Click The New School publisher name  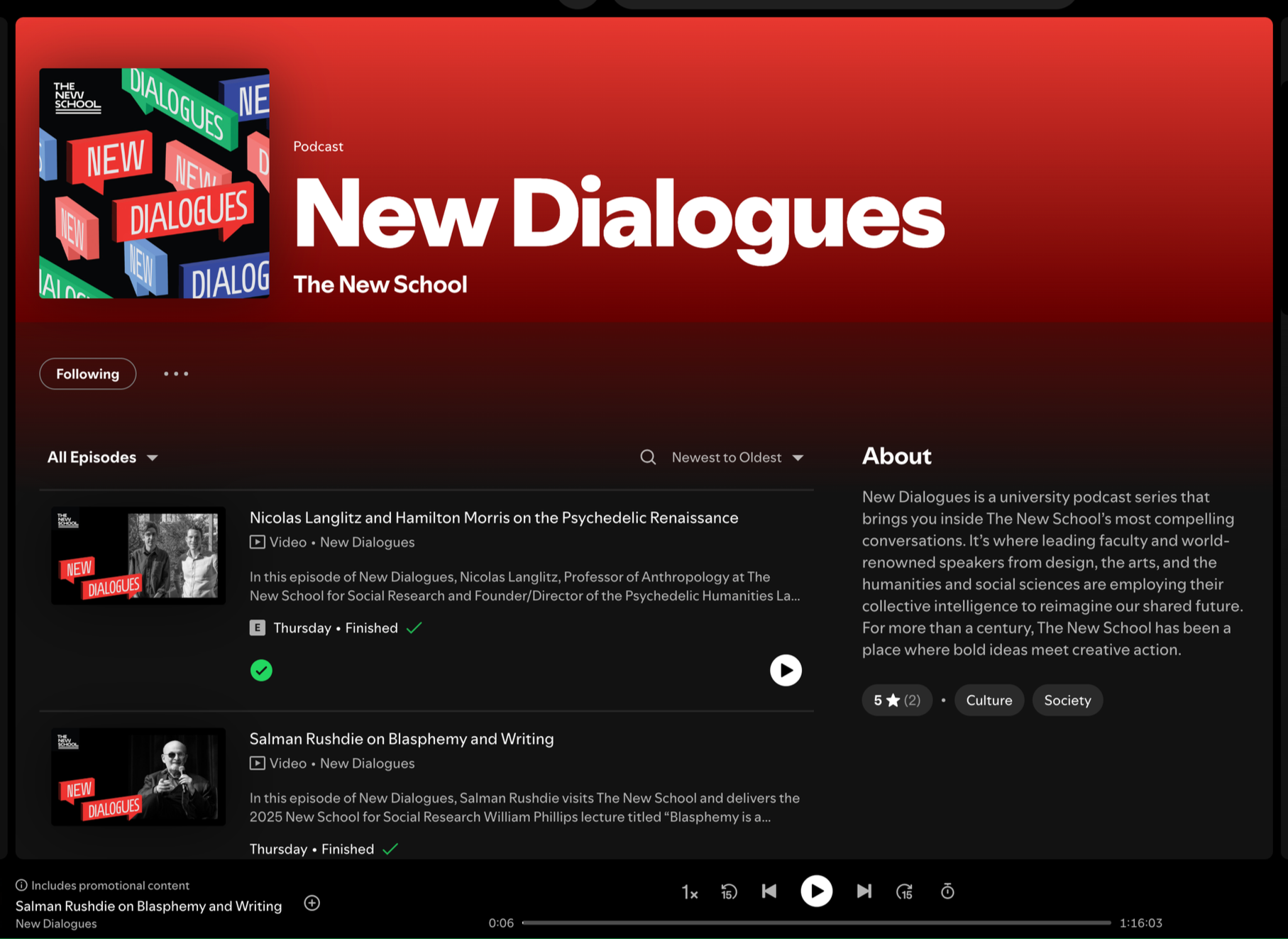click(x=380, y=285)
